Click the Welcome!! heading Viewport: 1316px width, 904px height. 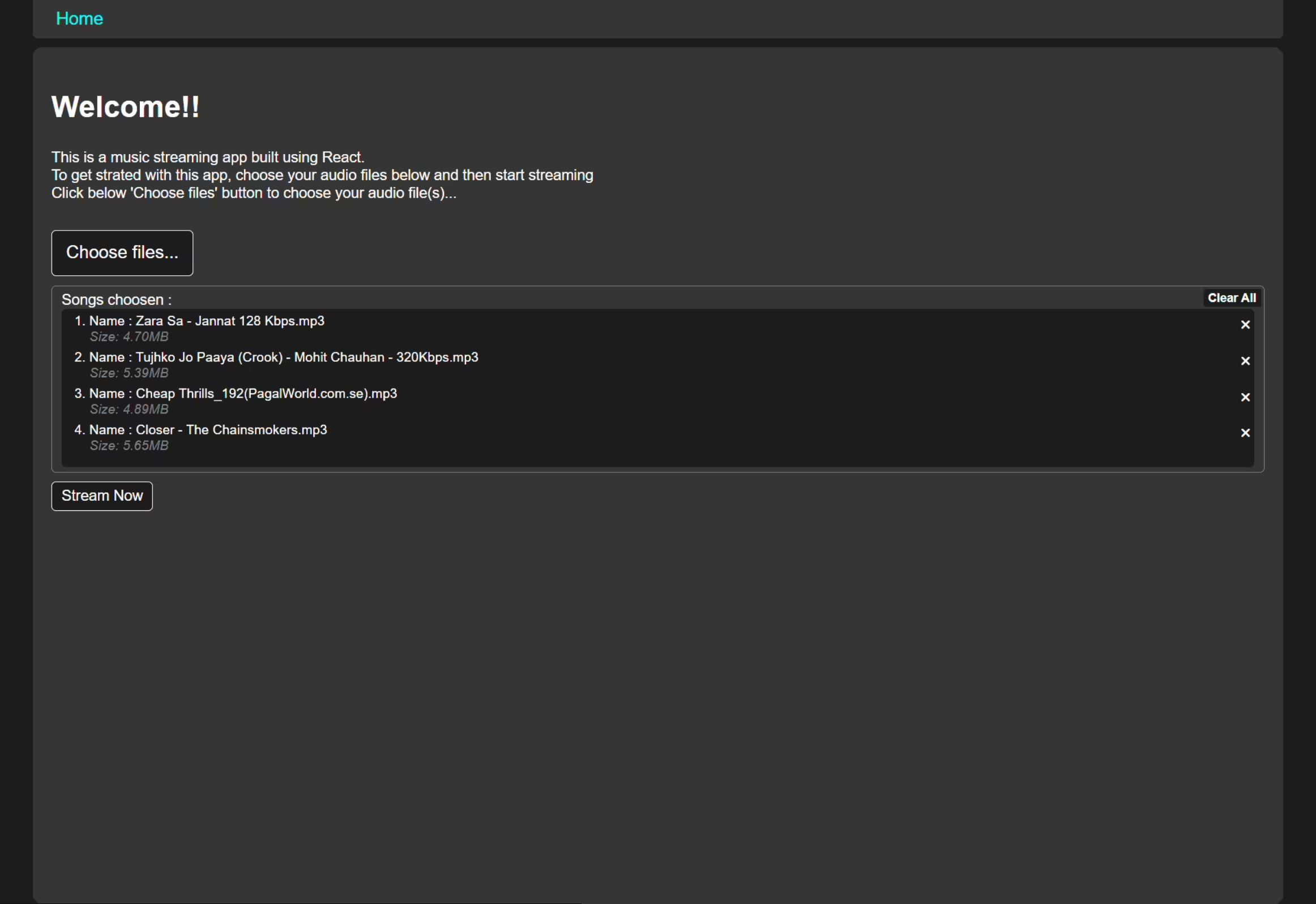(x=125, y=106)
